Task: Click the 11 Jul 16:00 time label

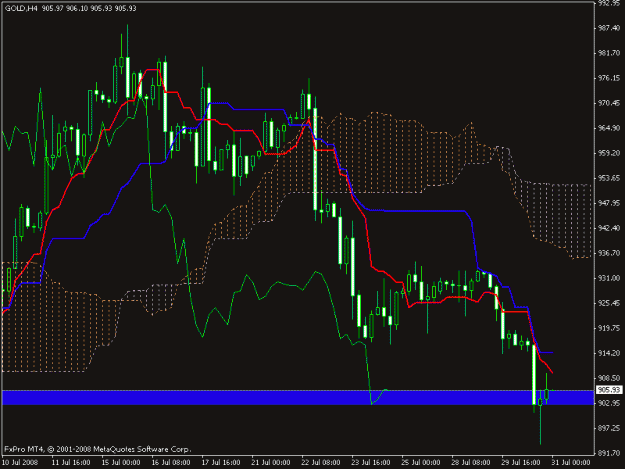Action: [71, 462]
